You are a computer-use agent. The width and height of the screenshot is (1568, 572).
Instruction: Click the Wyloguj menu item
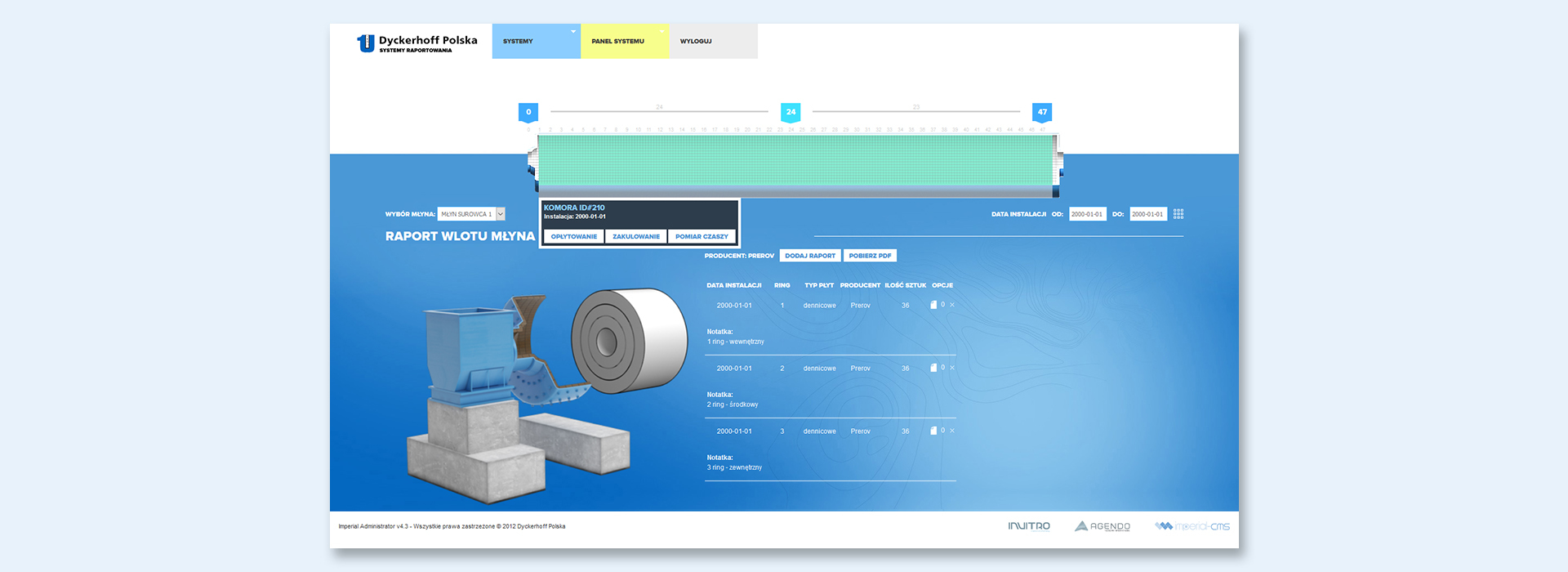pos(713,41)
